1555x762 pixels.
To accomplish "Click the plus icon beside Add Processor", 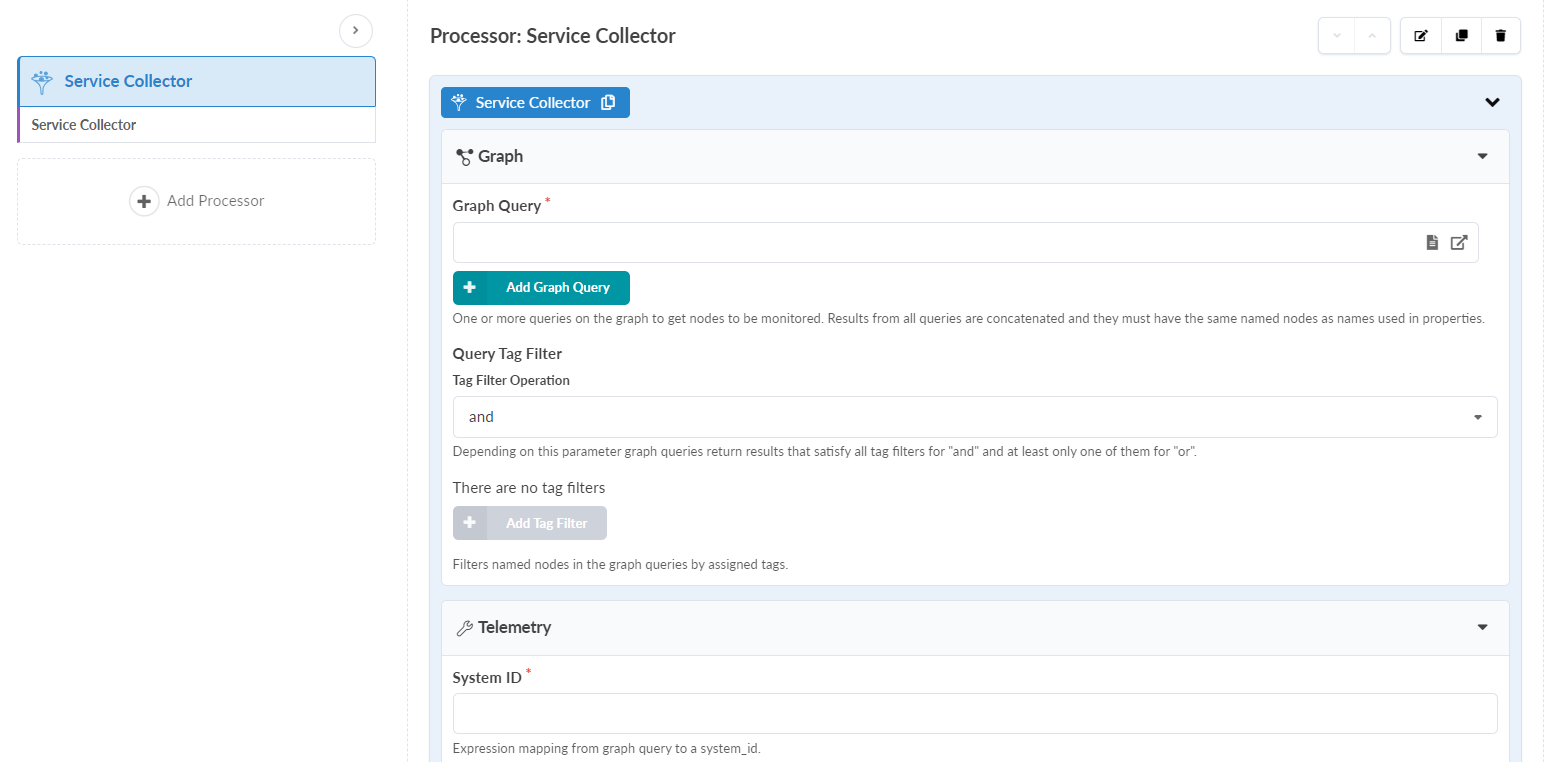I will click(144, 201).
